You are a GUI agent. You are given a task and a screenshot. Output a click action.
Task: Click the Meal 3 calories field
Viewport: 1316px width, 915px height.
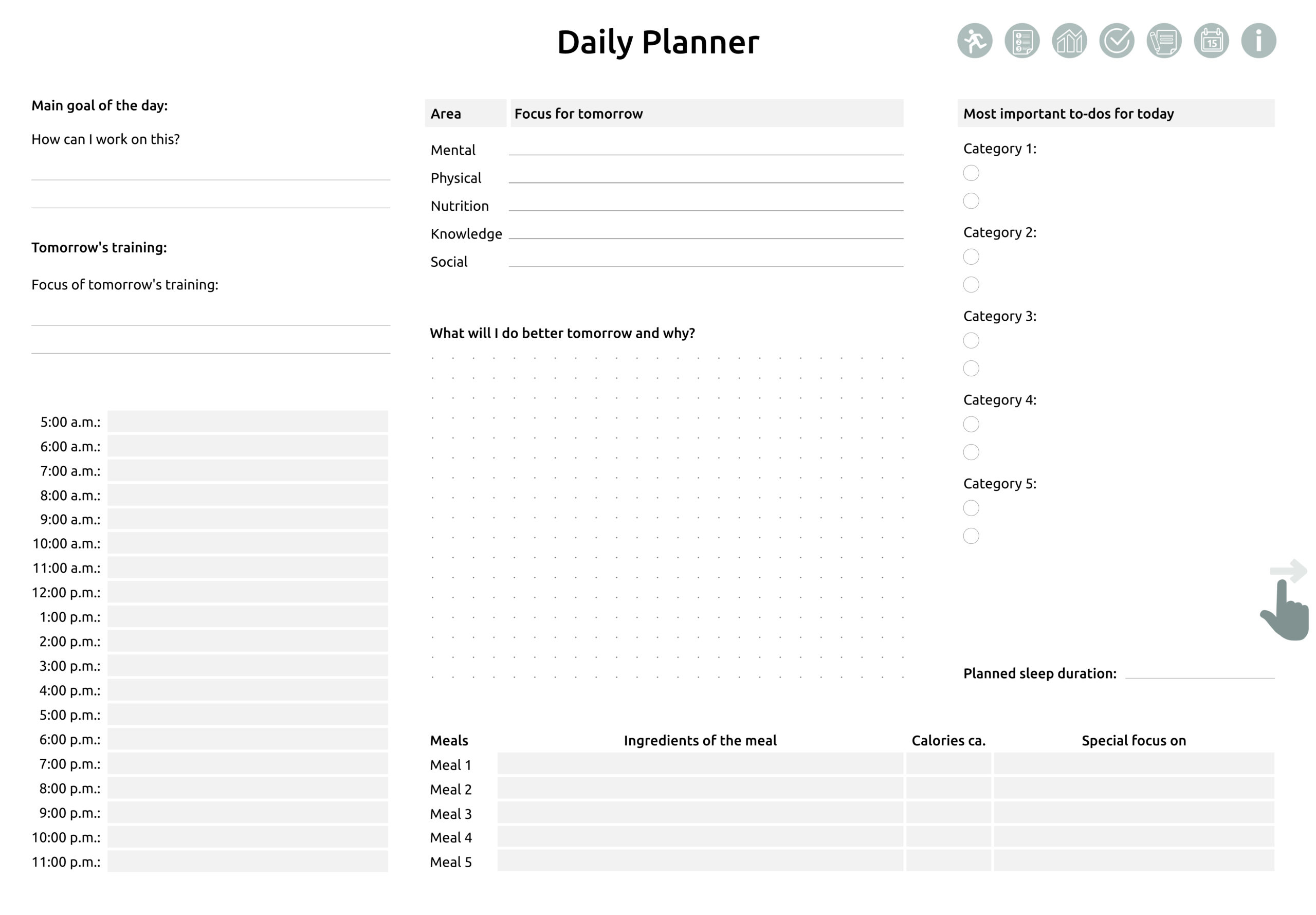[948, 813]
